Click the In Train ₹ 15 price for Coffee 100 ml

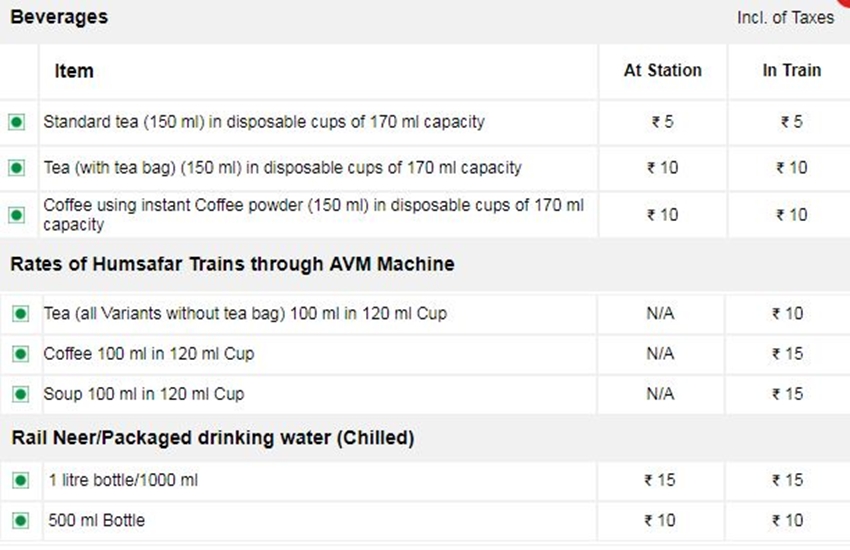point(787,354)
